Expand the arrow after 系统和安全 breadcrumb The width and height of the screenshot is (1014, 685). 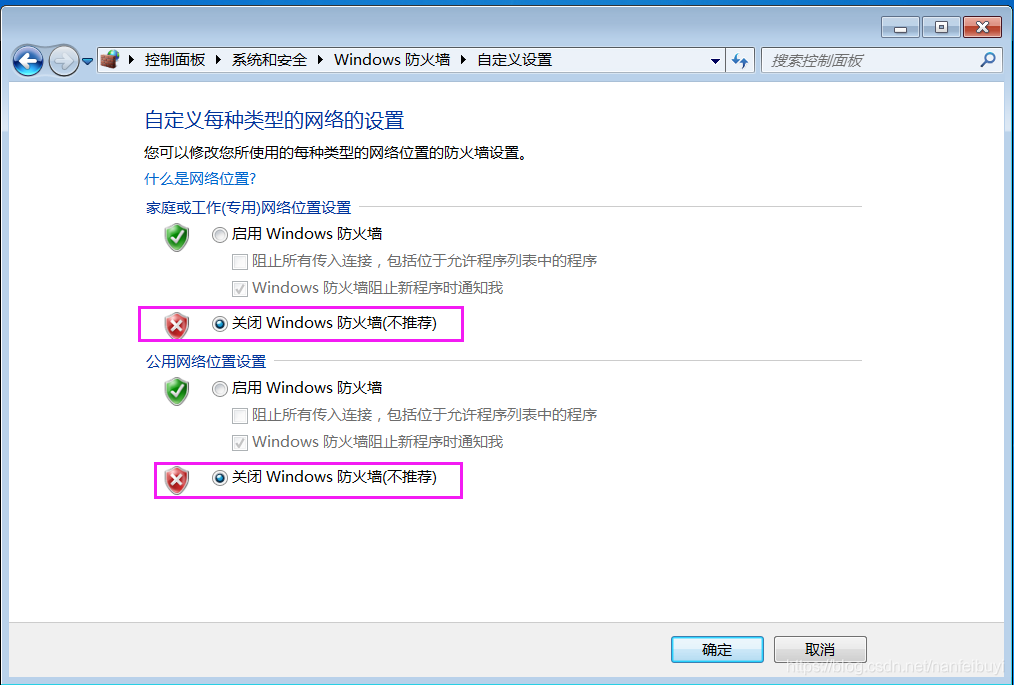point(320,60)
